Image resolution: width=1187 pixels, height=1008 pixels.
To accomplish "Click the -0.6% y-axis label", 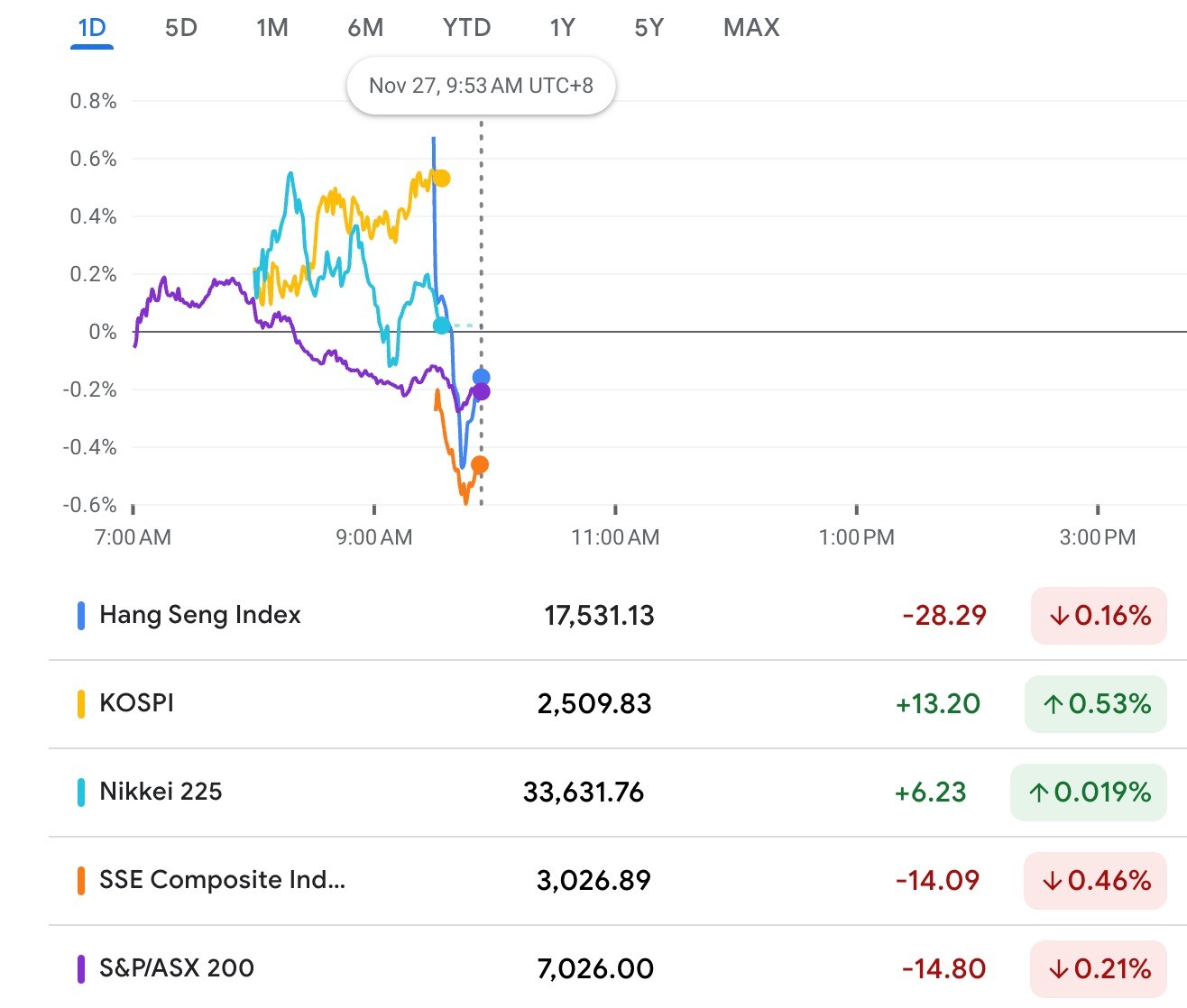I will coord(89,505).
